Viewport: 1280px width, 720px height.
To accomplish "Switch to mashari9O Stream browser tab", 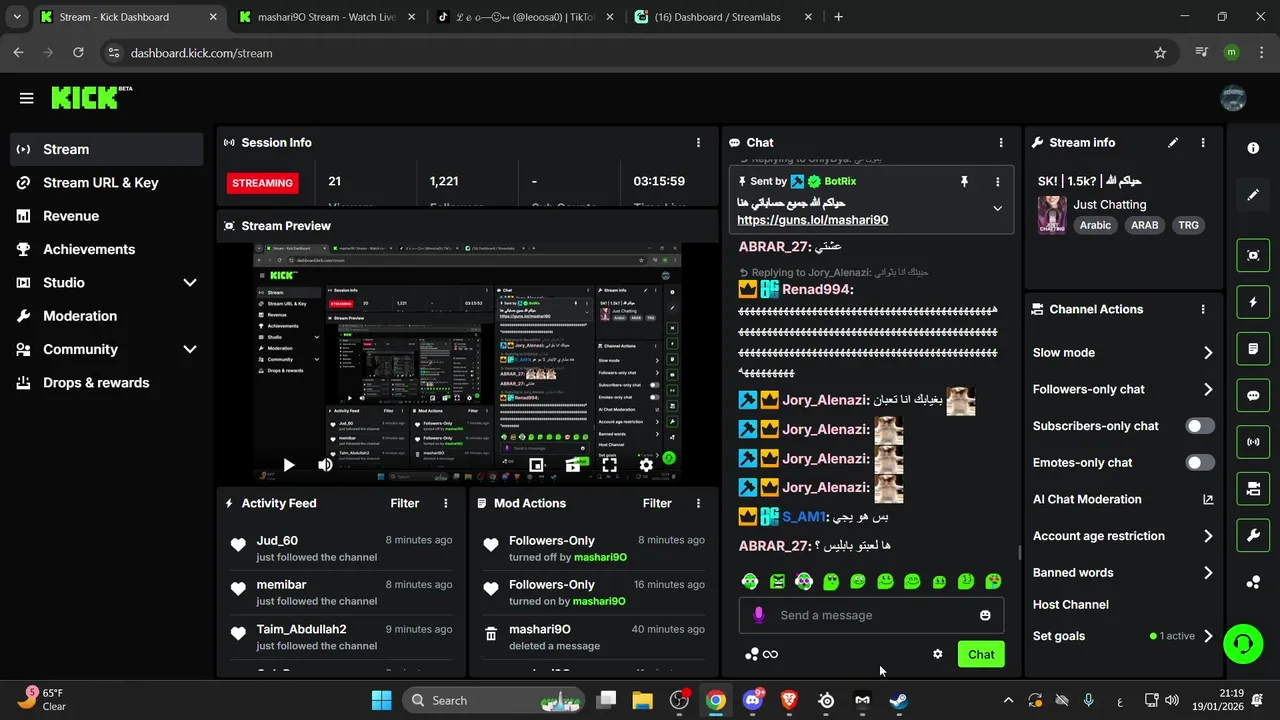I will [x=327, y=17].
